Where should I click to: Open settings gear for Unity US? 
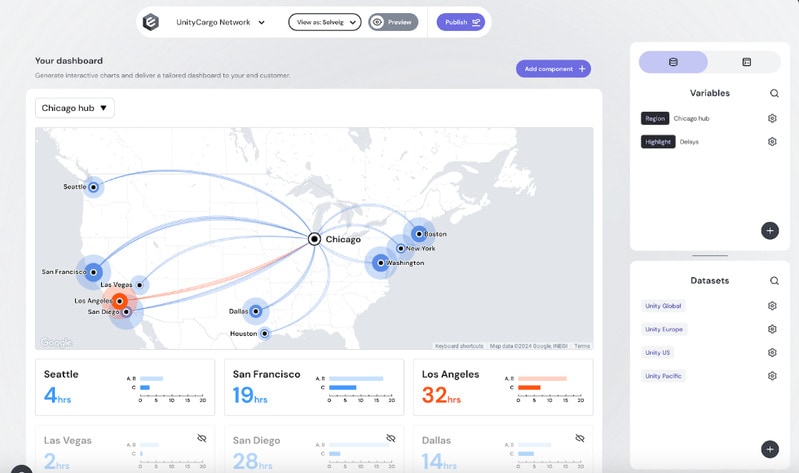[772, 353]
